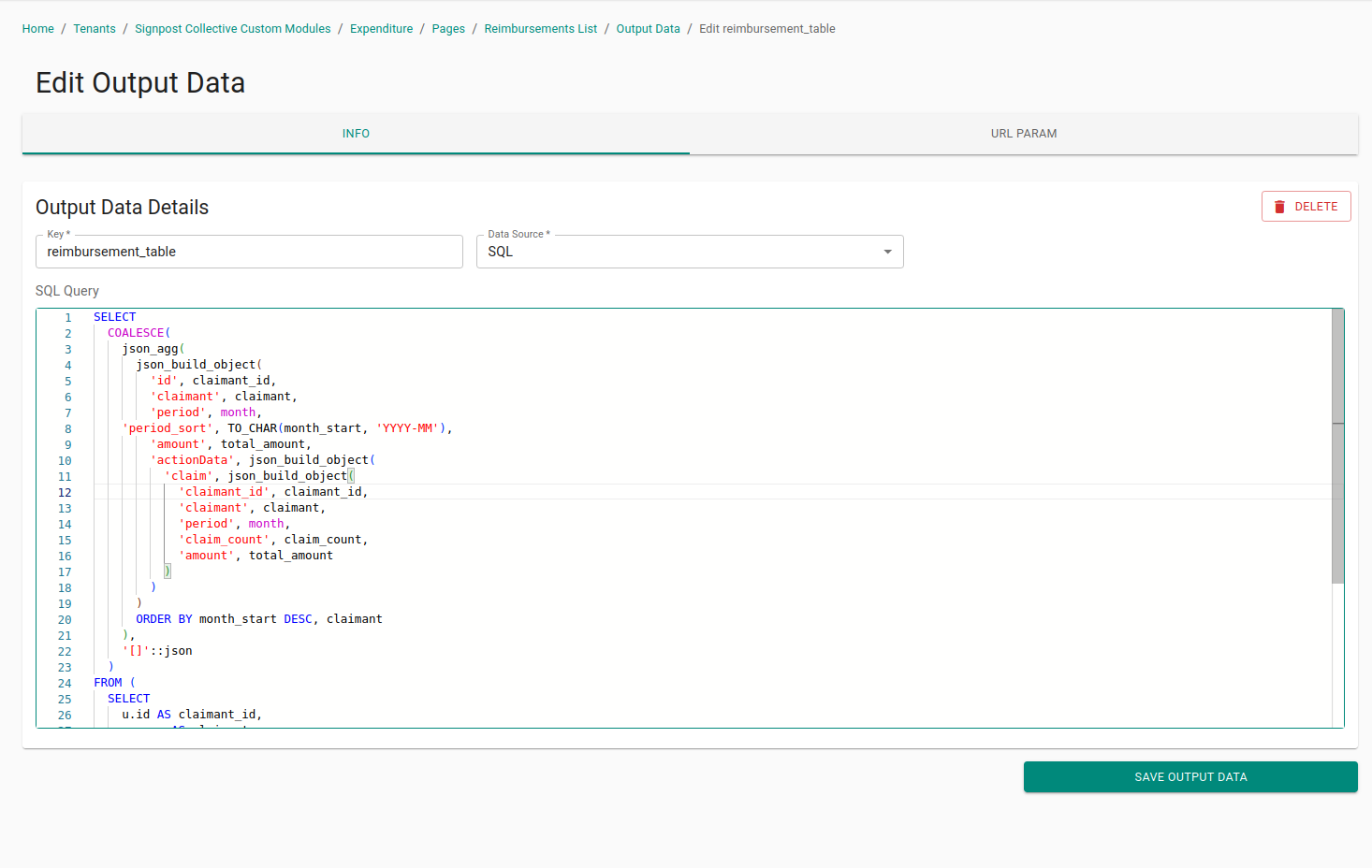This screenshot has width=1372, height=868.
Task: Click ORDER BY text on line 20
Action: (x=164, y=619)
